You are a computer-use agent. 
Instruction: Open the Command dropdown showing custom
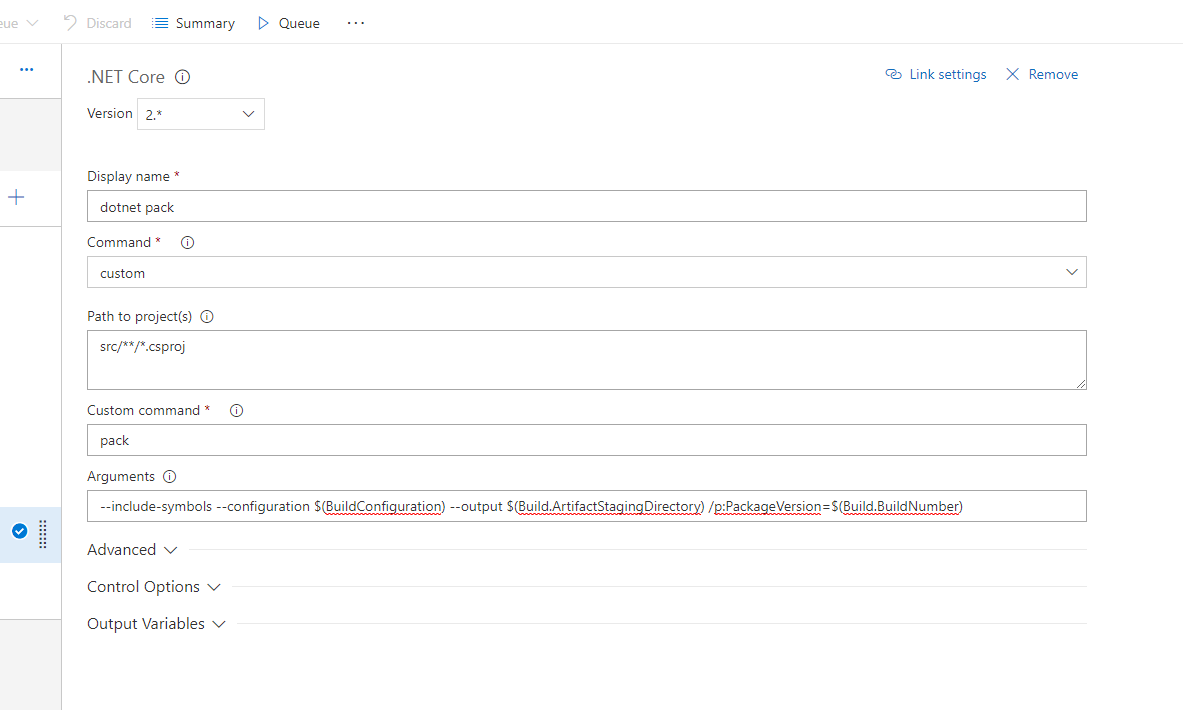586,272
